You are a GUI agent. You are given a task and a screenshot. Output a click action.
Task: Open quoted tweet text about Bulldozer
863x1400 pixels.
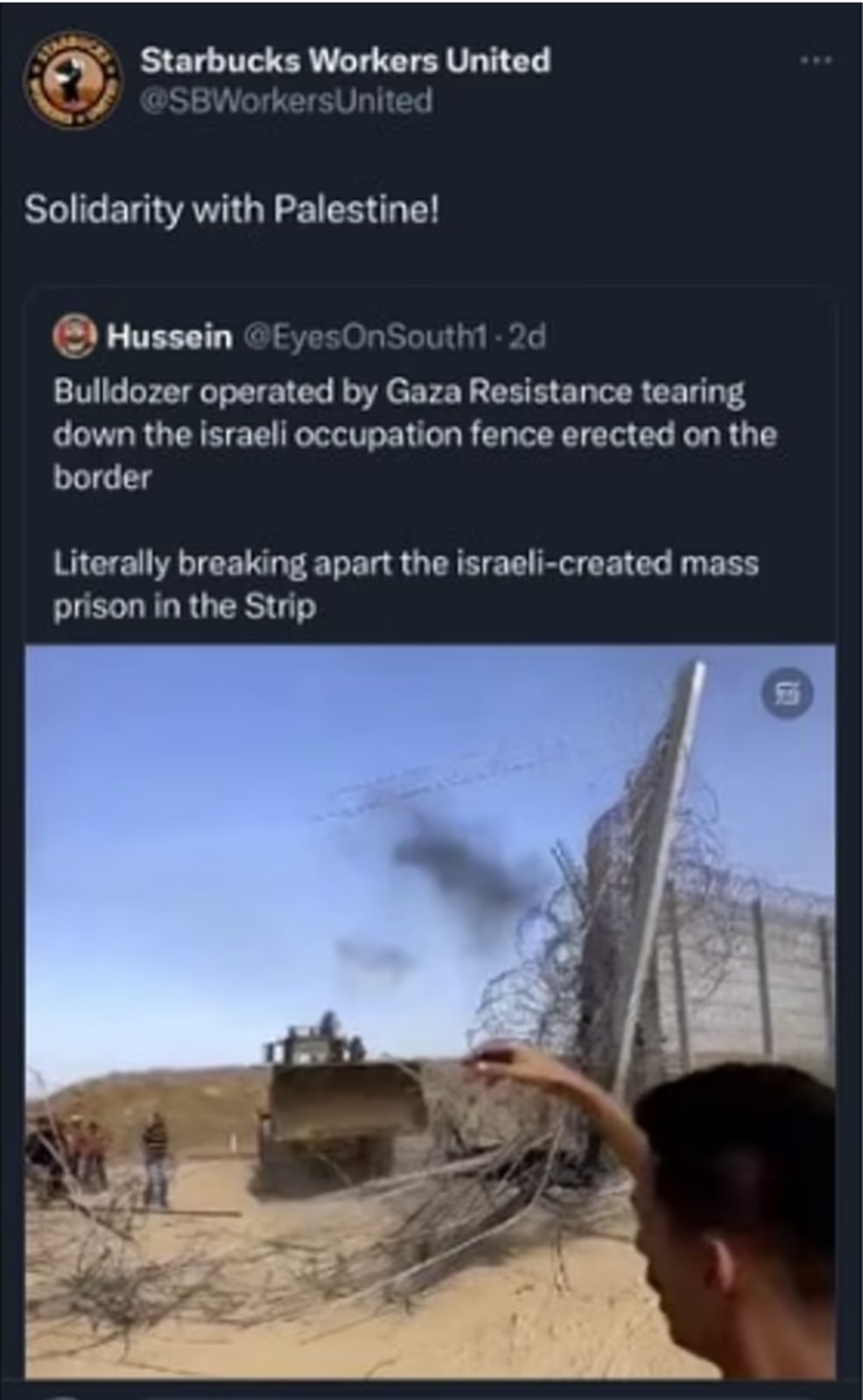click(x=415, y=434)
